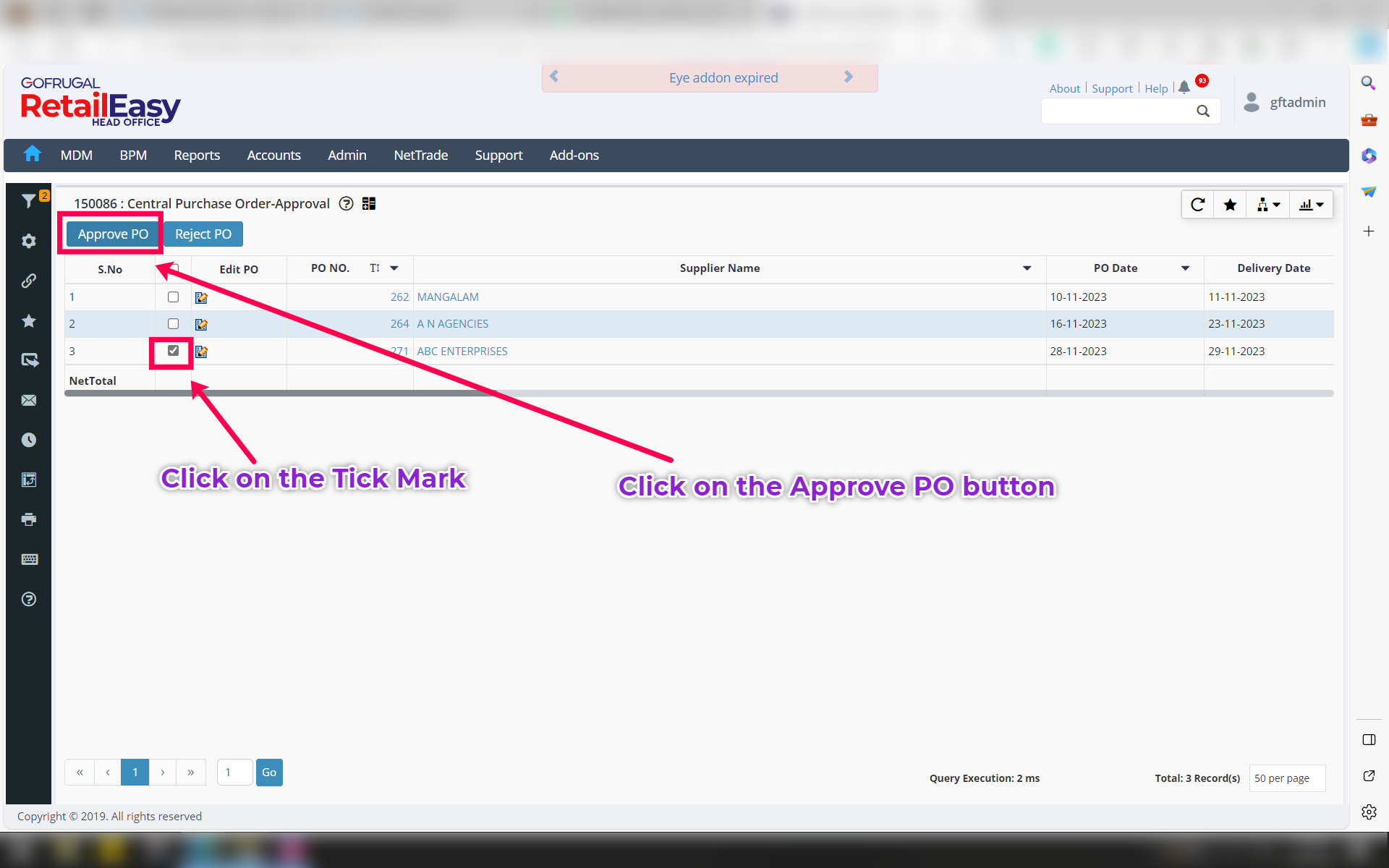1389x868 pixels.
Task: Open the Reports menu
Action: (x=197, y=156)
